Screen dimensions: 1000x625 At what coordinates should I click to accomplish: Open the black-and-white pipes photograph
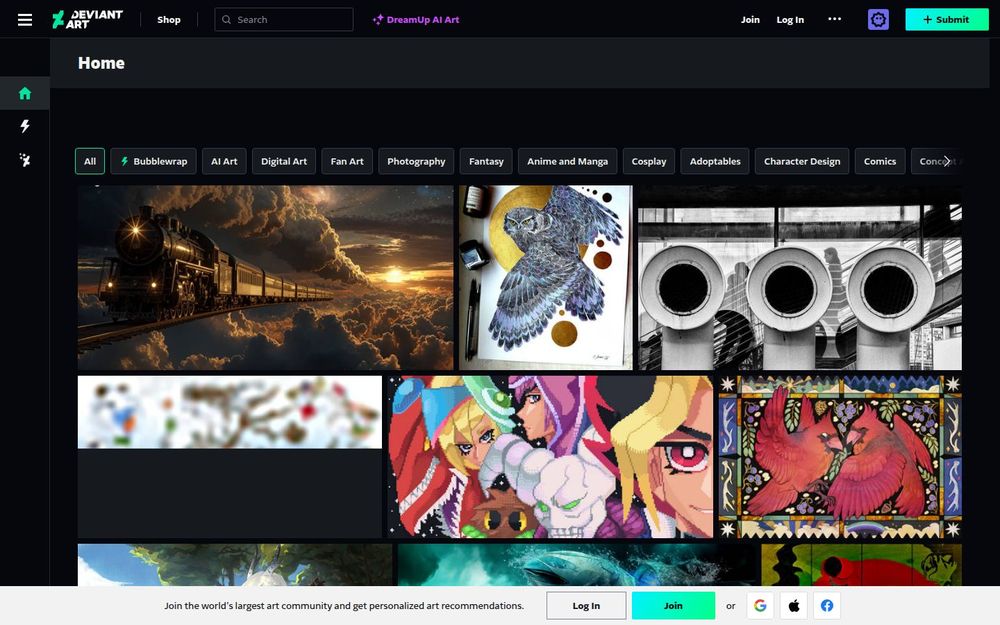click(800, 278)
